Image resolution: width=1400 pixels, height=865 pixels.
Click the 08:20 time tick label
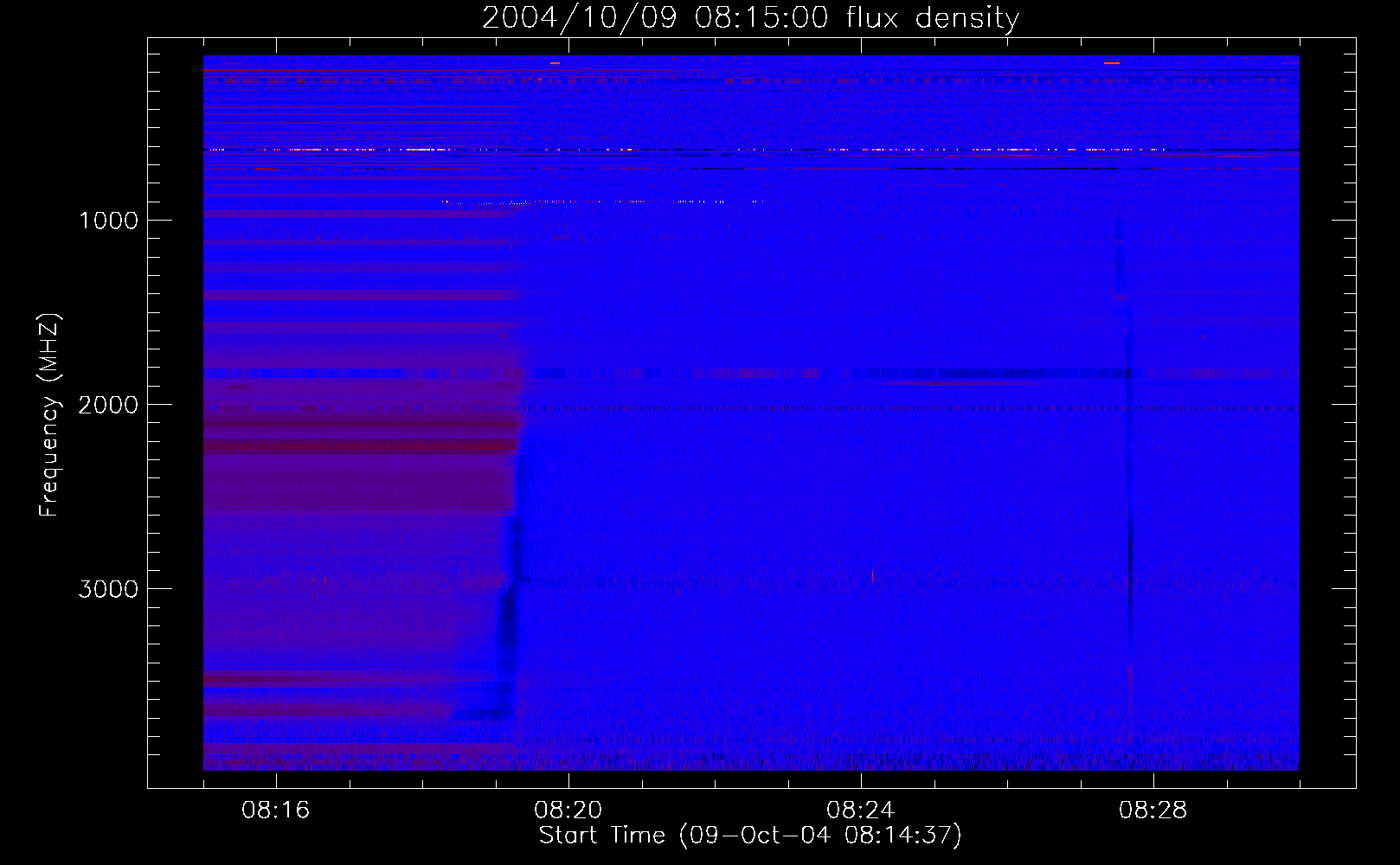click(568, 811)
